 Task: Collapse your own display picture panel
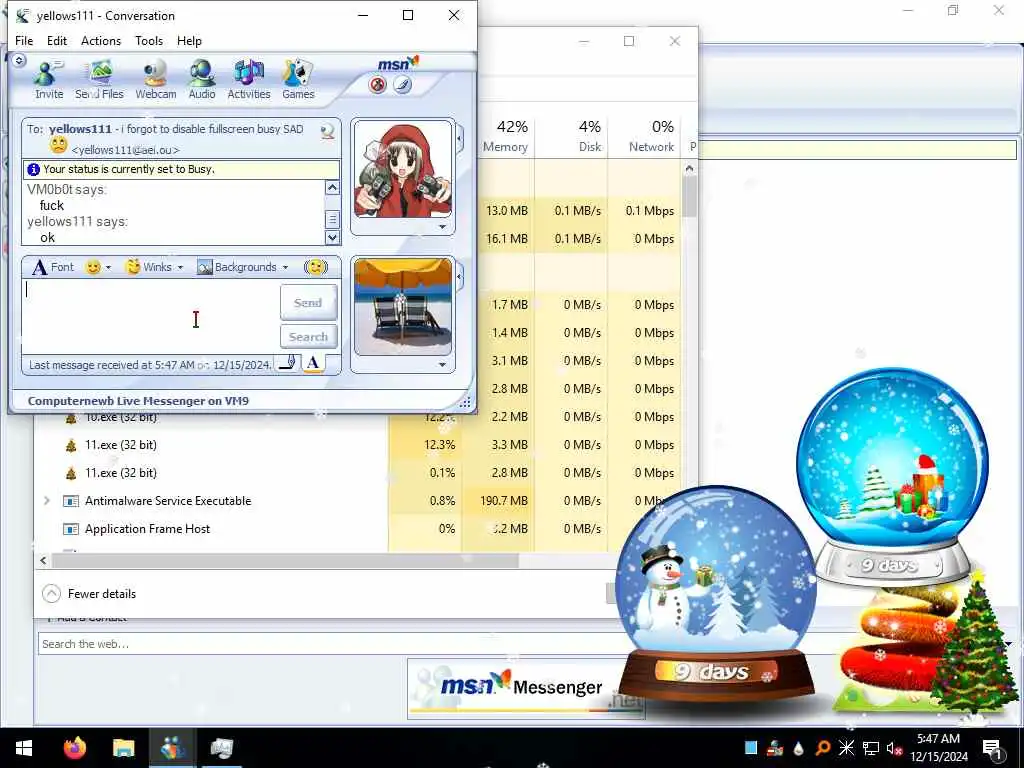460,277
